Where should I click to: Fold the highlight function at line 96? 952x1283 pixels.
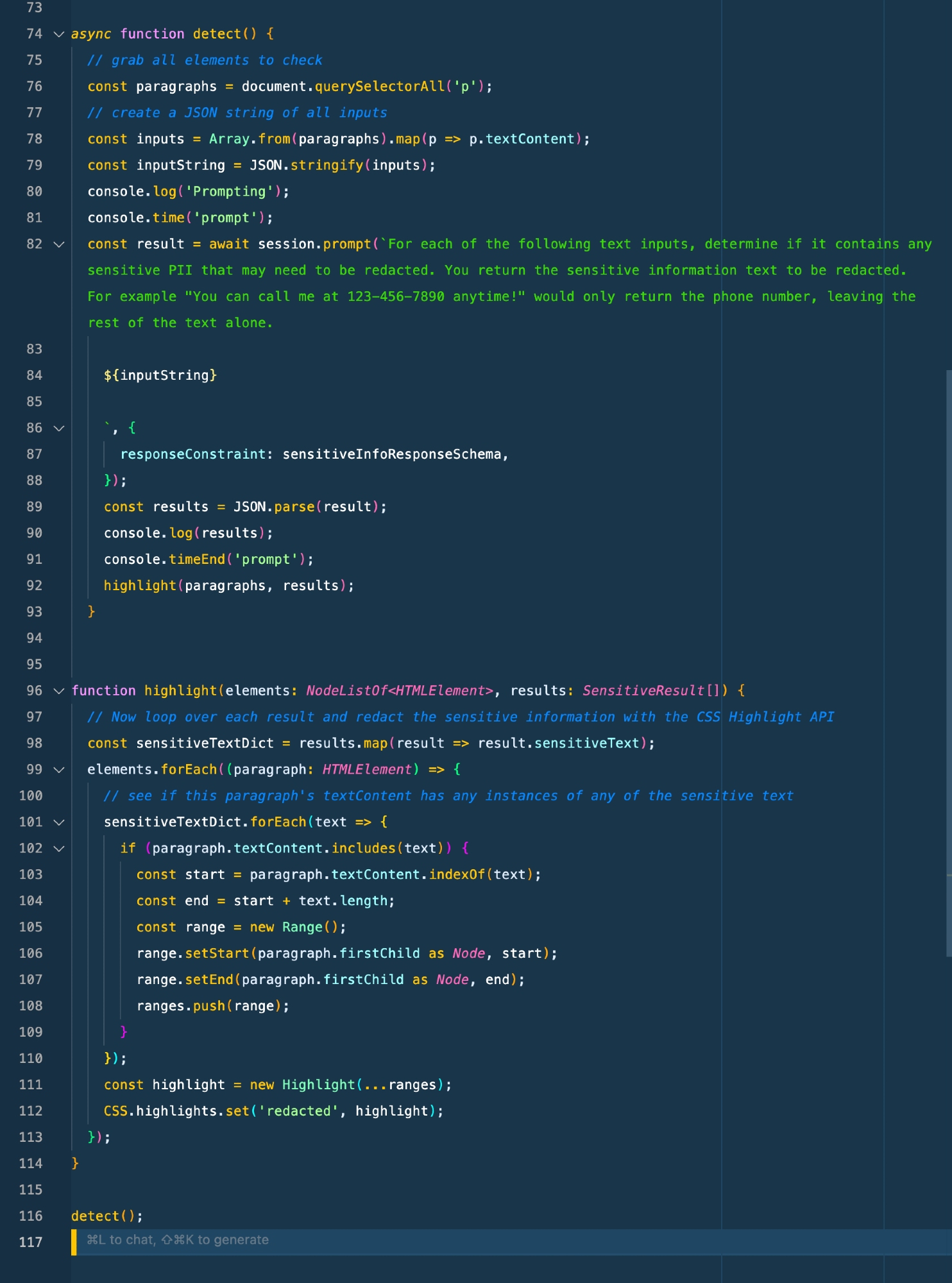click(x=59, y=691)
